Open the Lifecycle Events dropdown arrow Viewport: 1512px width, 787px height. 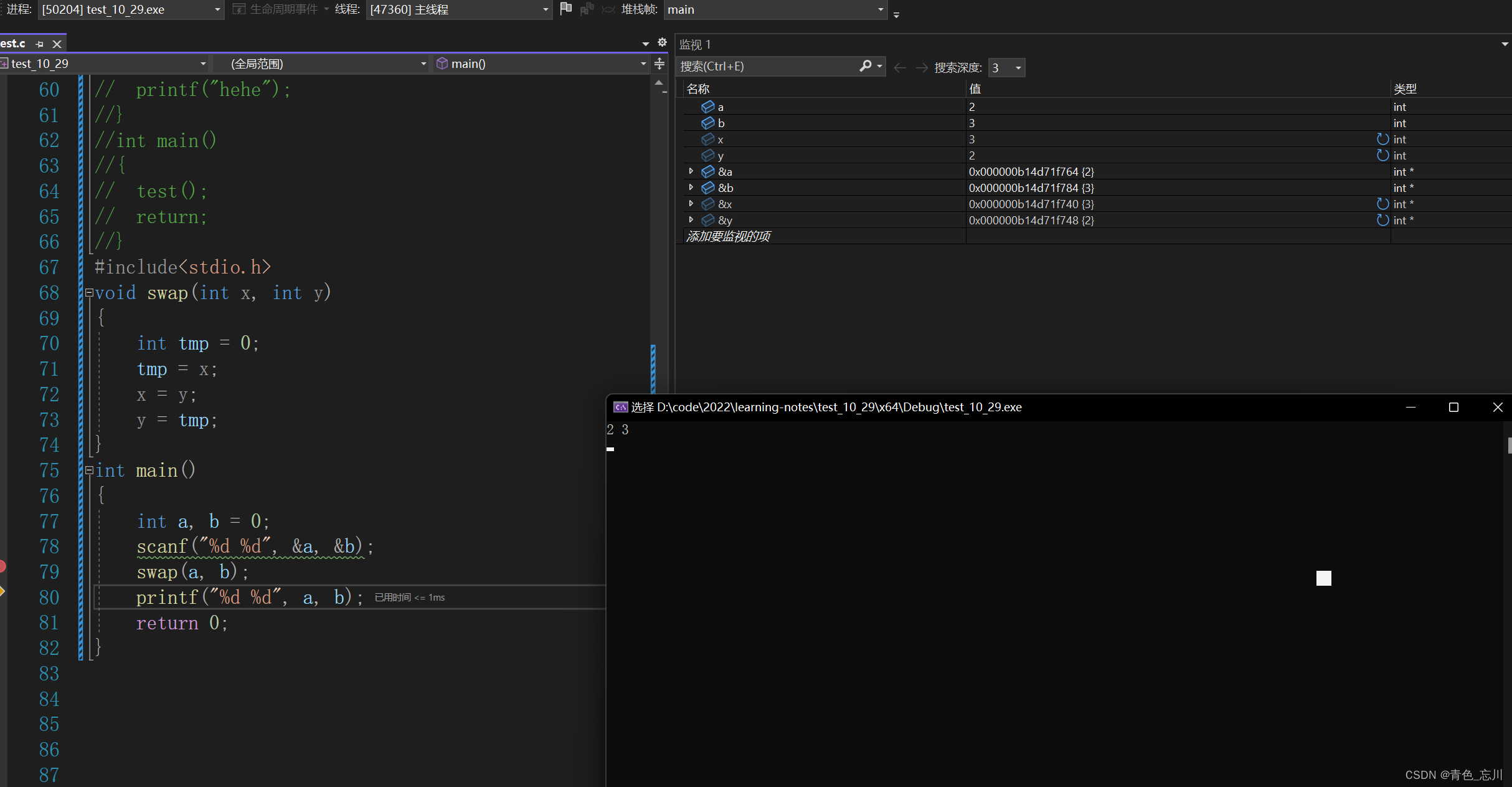click(x=326, y=9)
